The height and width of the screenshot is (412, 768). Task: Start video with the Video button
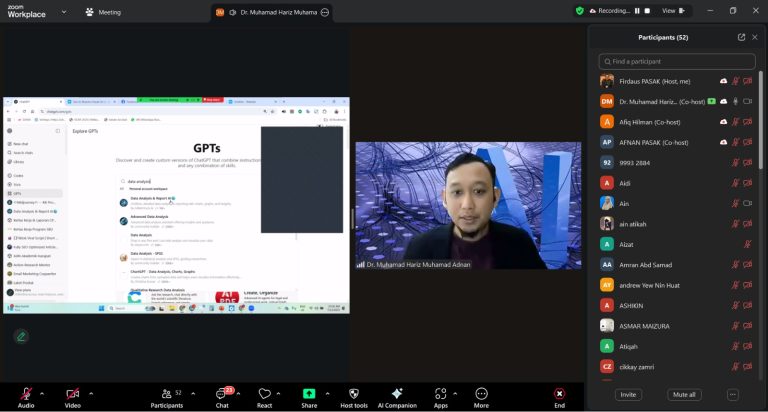click(x=72, y=394)
